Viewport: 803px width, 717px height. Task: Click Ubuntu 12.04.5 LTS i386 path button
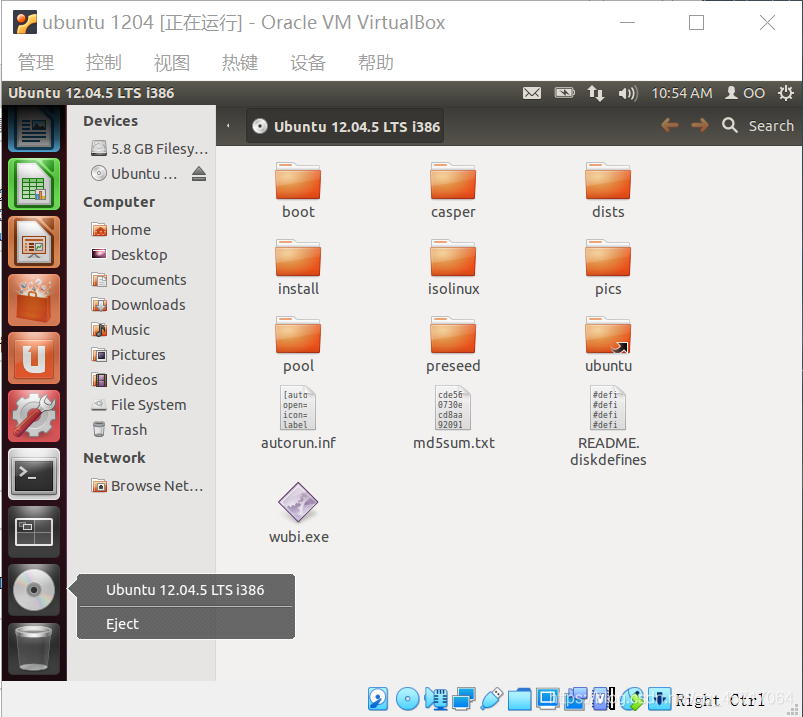pyautogui.click(x=345, y=126)
